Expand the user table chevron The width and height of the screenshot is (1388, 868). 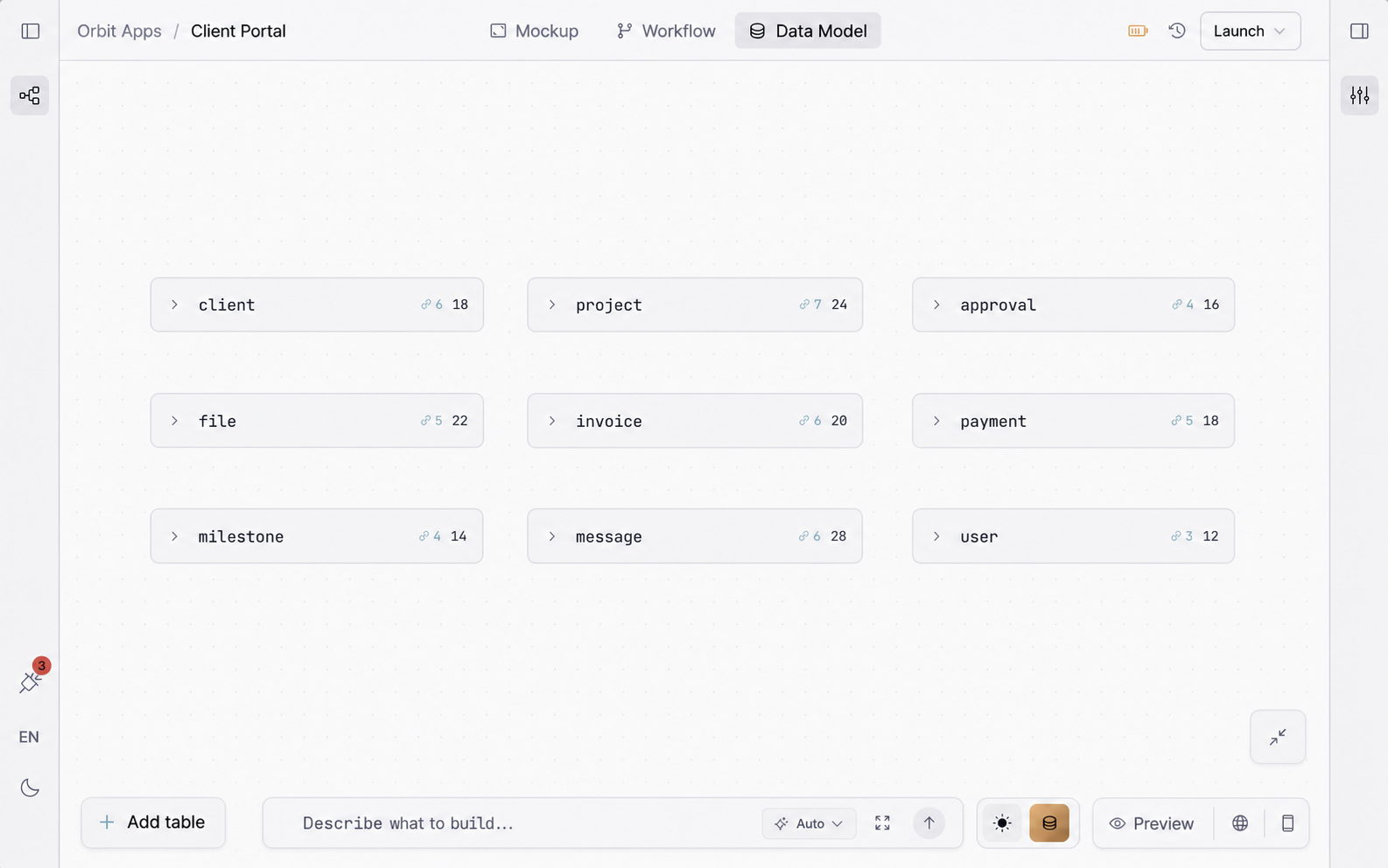pos(936,536)
